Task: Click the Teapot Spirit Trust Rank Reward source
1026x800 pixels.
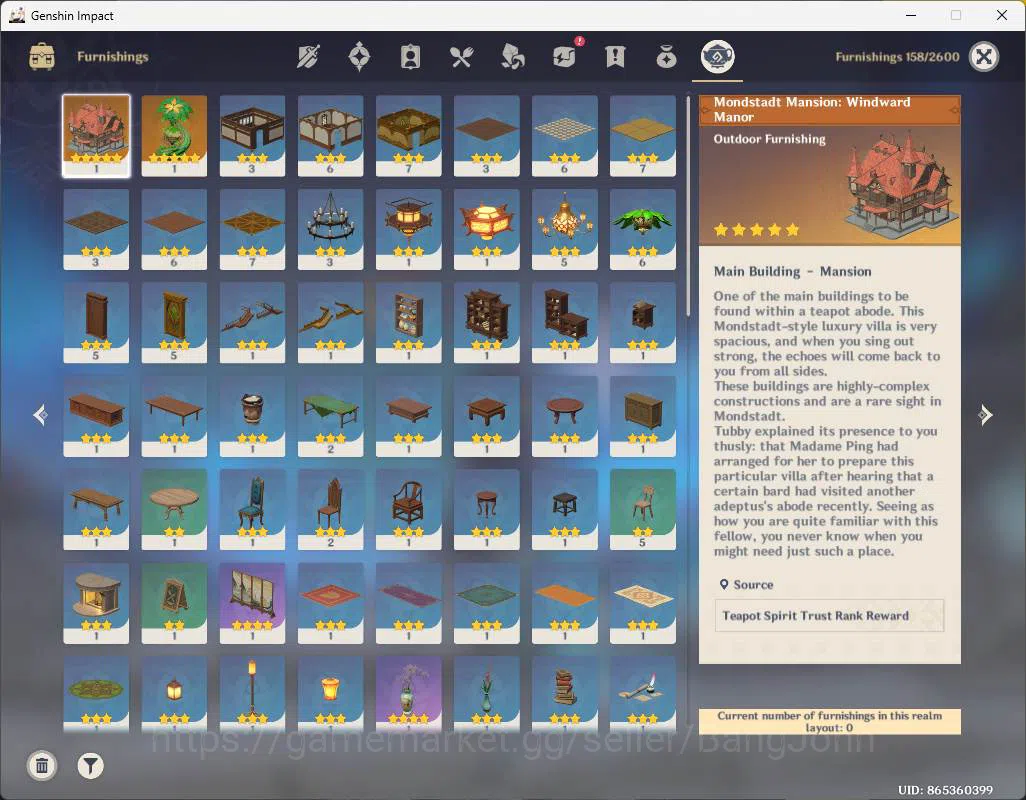Action: [x=829, y=616]
